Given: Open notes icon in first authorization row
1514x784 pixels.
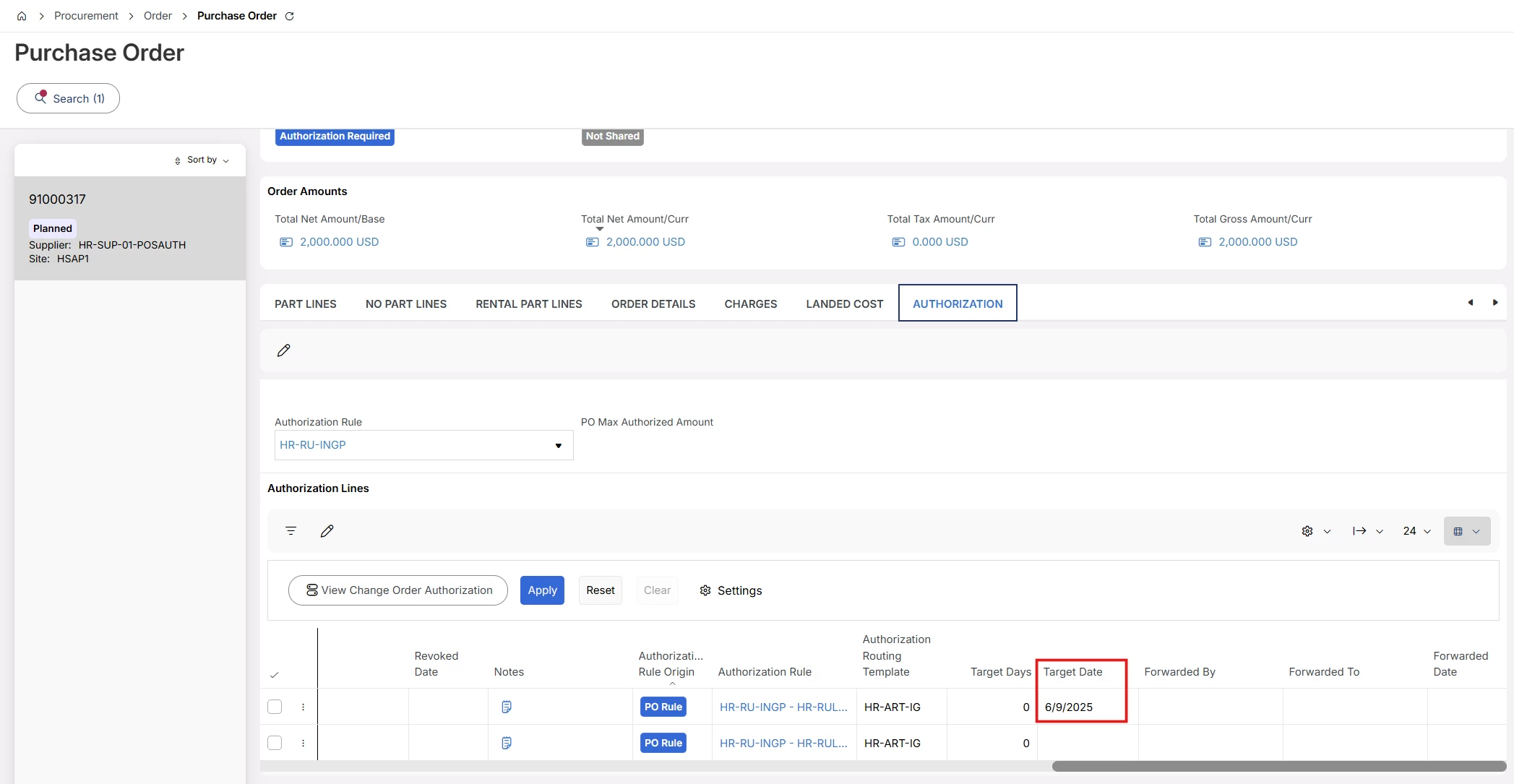Looking at the screenshot, I should tap(507, 707).
